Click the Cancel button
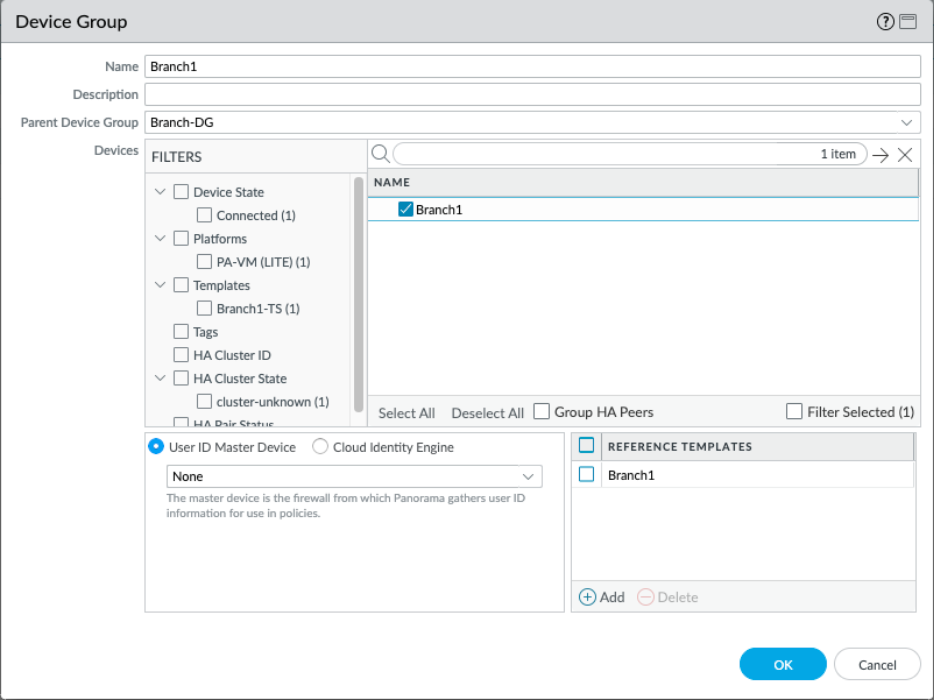 (877, 664)
